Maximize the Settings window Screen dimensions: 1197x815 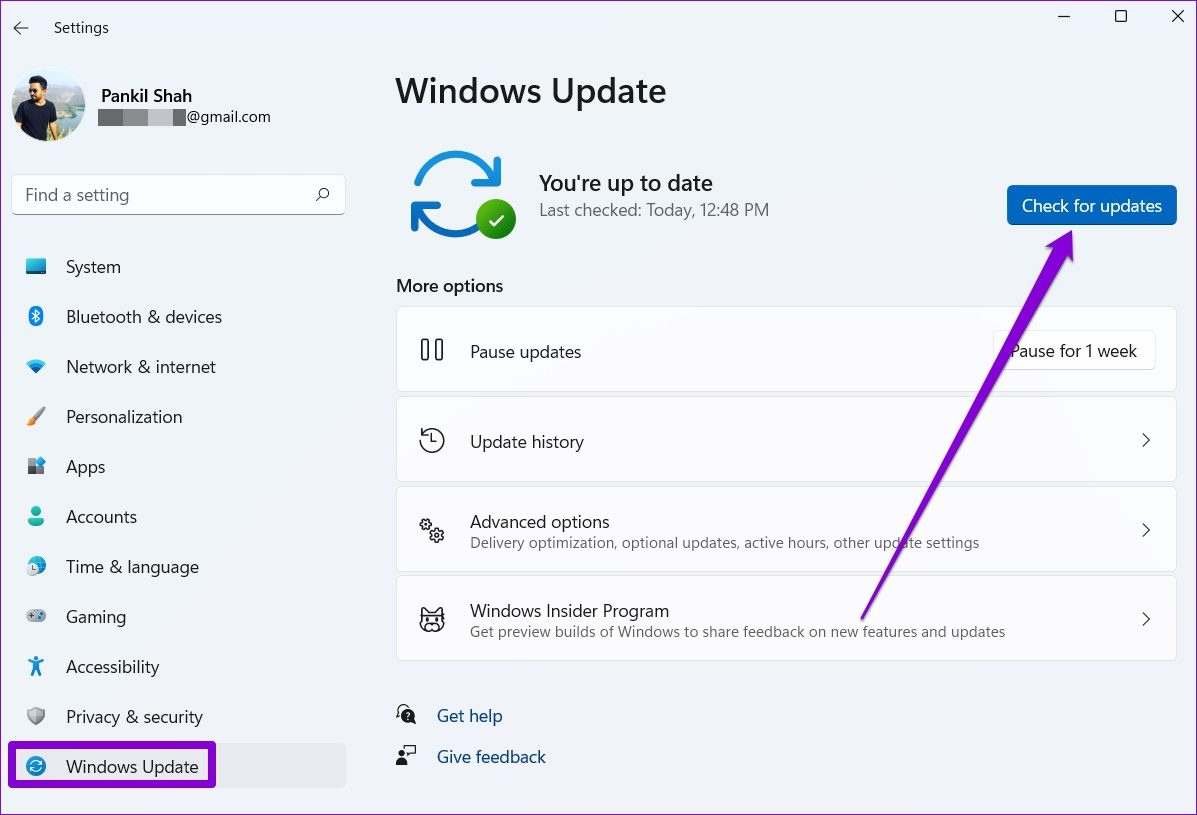pyautogui.click(x=1121, y=16)
